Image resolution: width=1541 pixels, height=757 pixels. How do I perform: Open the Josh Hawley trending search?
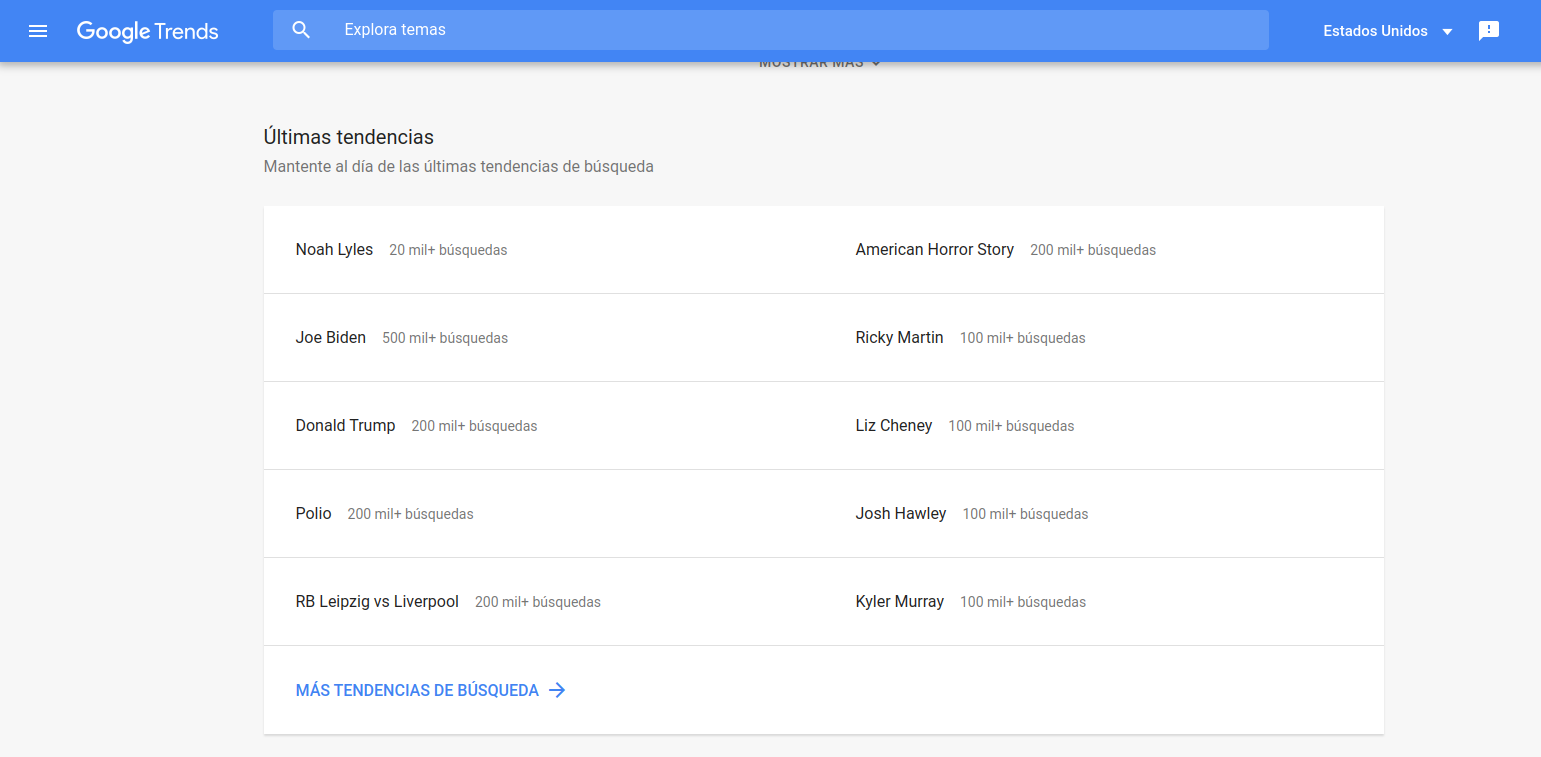(900, 514)
